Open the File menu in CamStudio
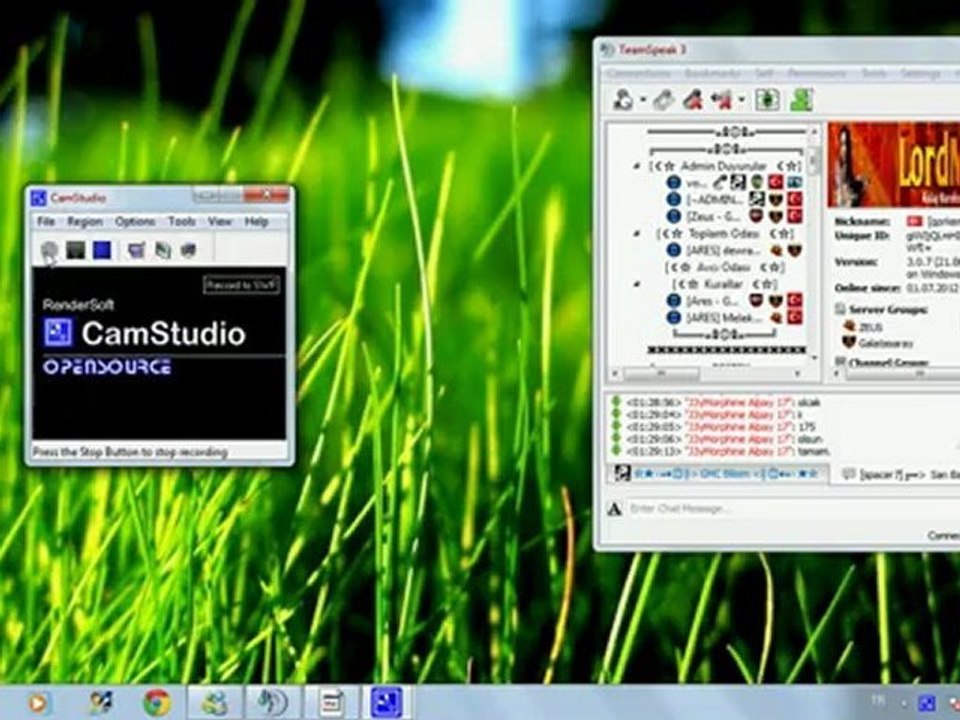This screenshot has width=960, height=720. pos(46,221)
